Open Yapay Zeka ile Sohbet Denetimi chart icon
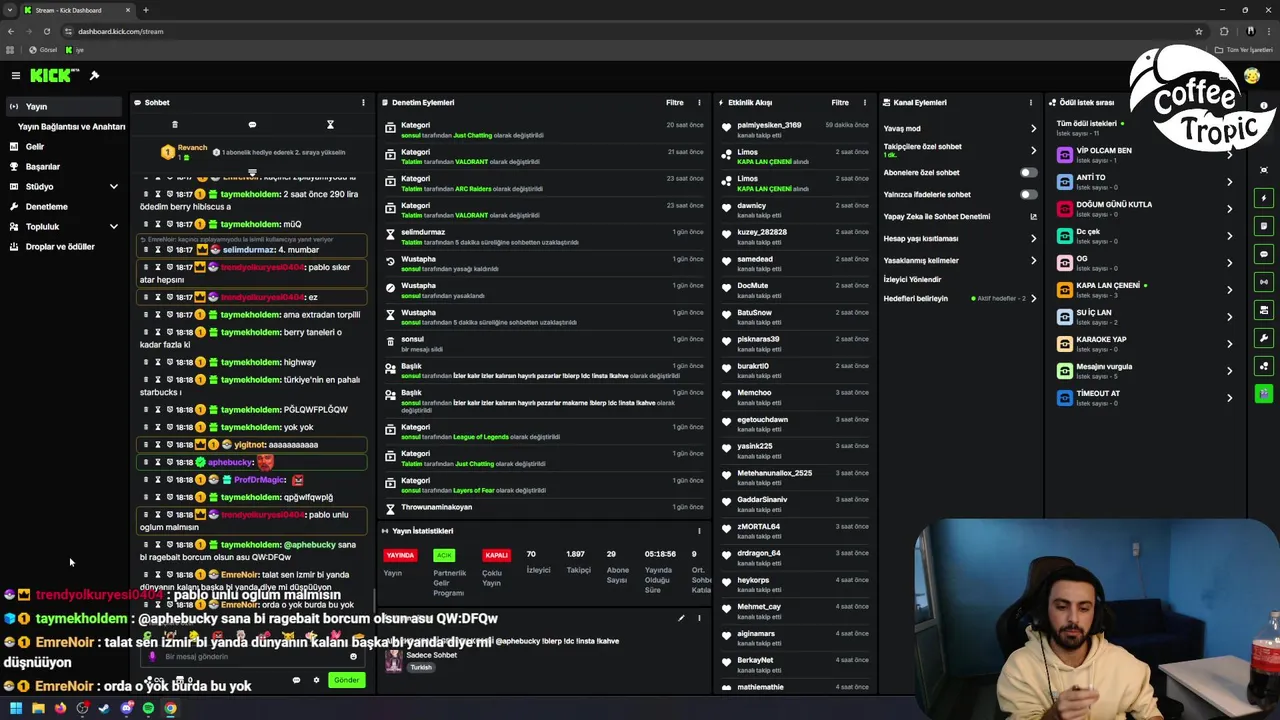Viewport: 1280px width, 720px height. [1033, 216]
